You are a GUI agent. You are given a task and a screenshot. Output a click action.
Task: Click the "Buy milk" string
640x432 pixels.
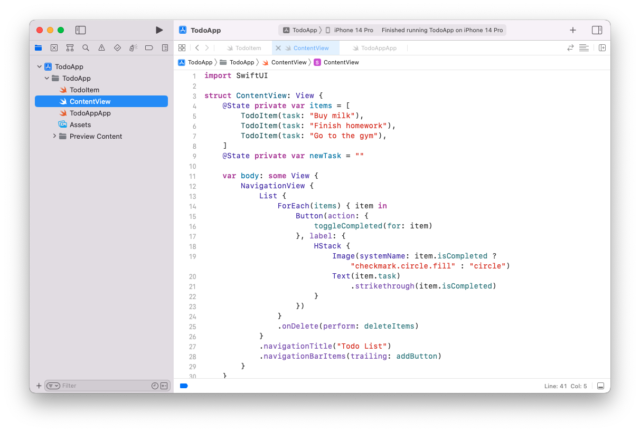tap(332, 116)
